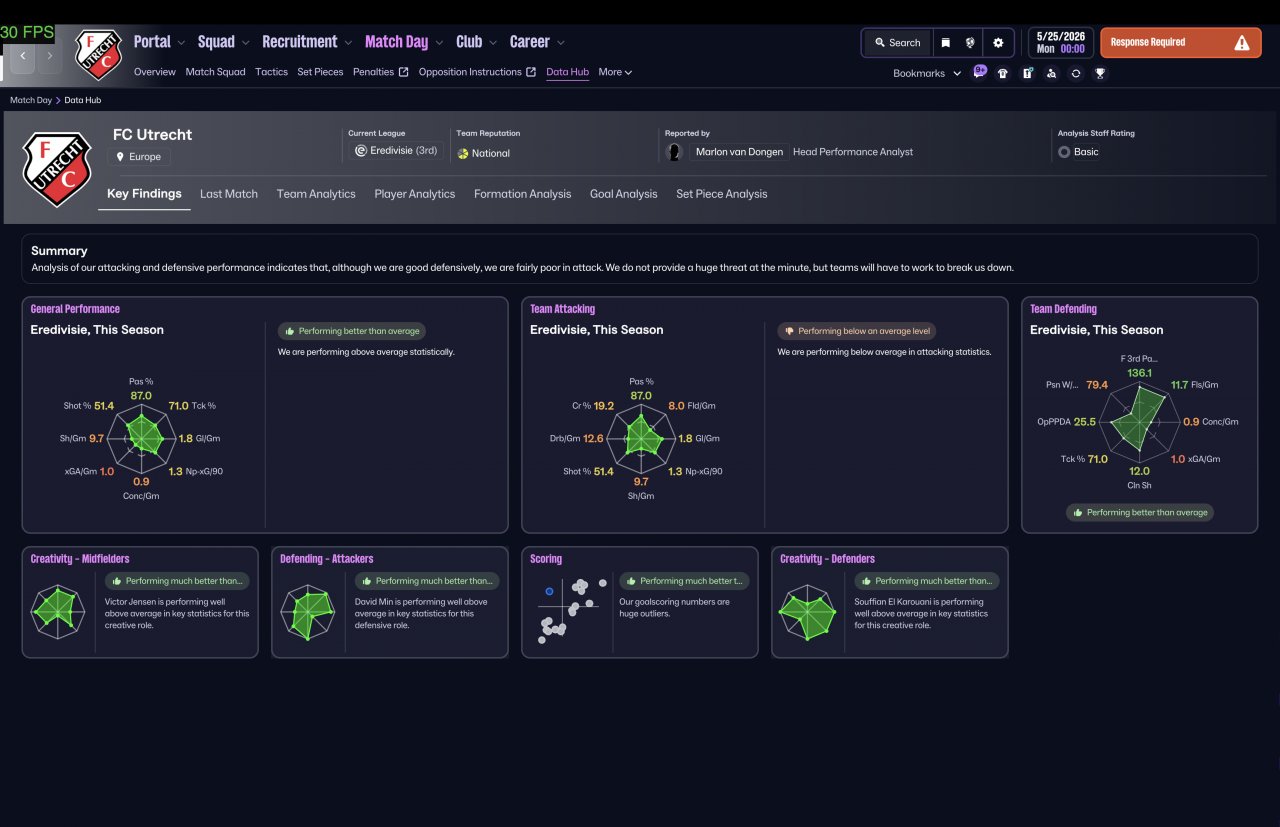Click the Team Defending radar chart
Viewport: 1280px width, 827px height.
(1140, 422)
